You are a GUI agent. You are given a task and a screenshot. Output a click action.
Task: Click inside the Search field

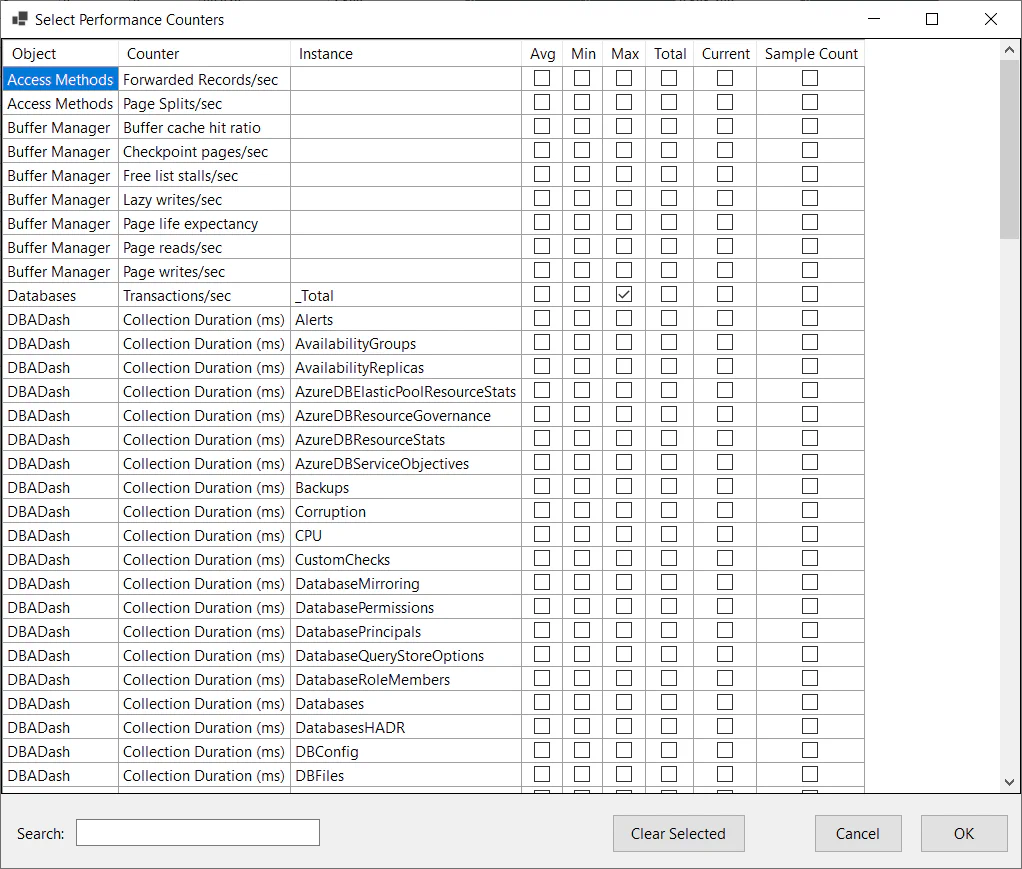[197, 832]
